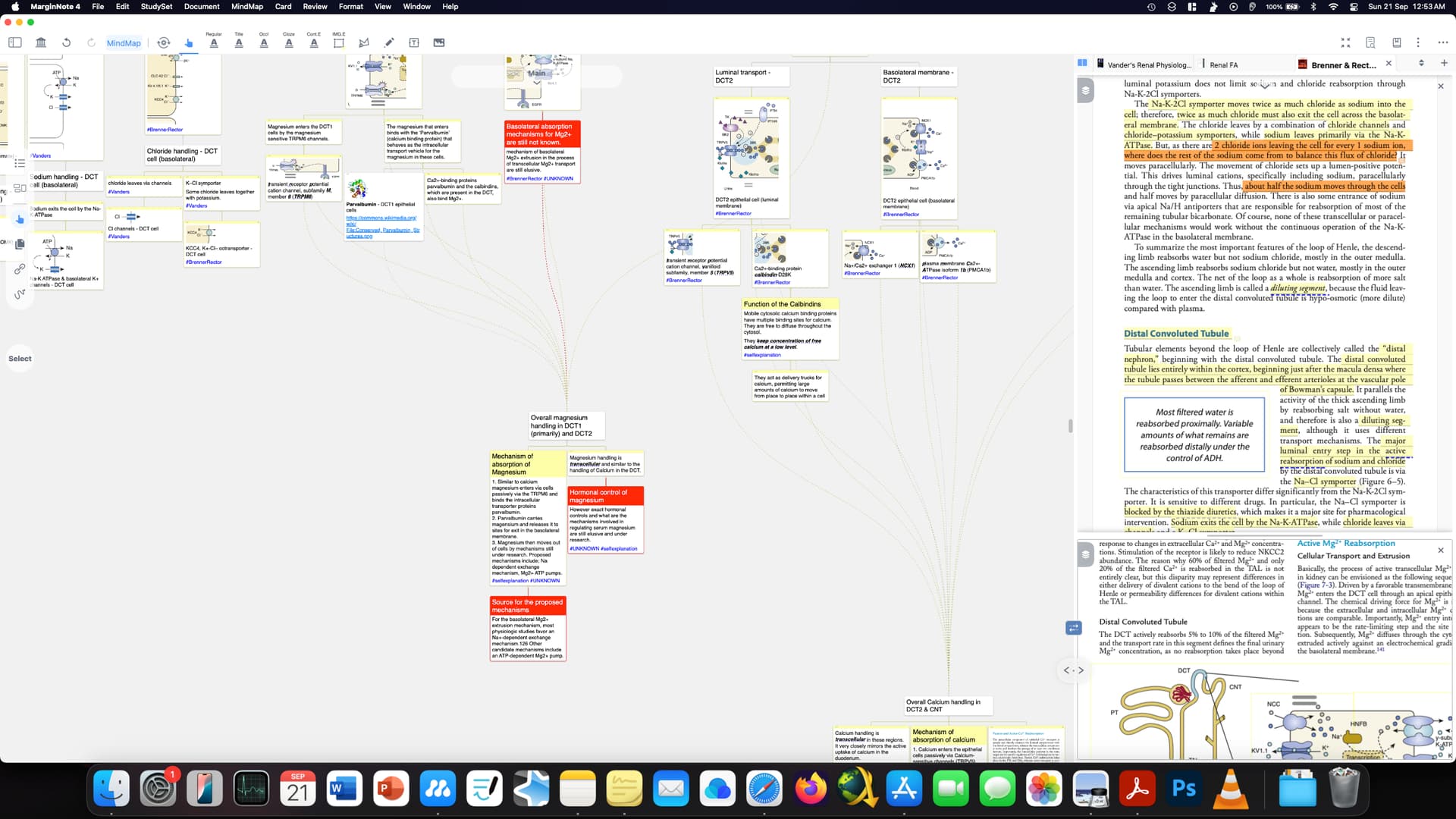Open the three-dot horizontal more menu
Image resolution: width=1456 pixels, height=819 pixels.
click(x=1442, y=42)
